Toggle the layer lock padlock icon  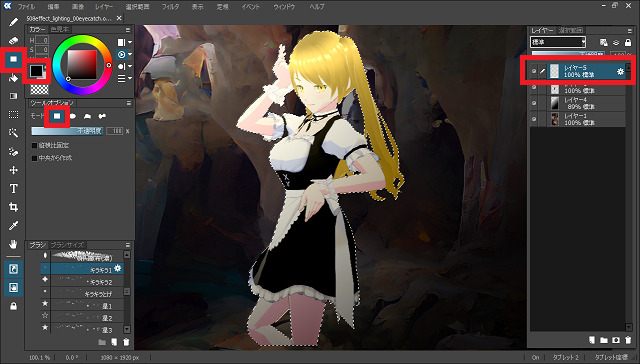pyautogui.click(x=628, y=42)
